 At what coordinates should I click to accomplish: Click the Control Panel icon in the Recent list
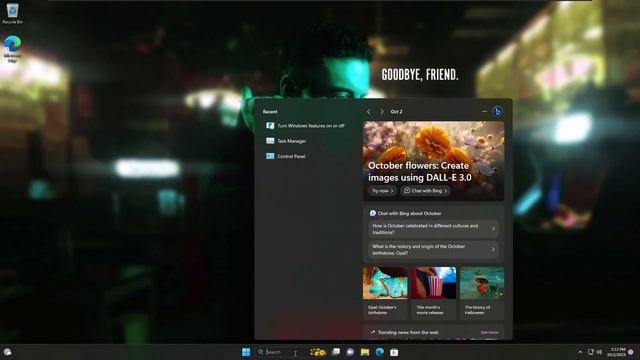270,156
